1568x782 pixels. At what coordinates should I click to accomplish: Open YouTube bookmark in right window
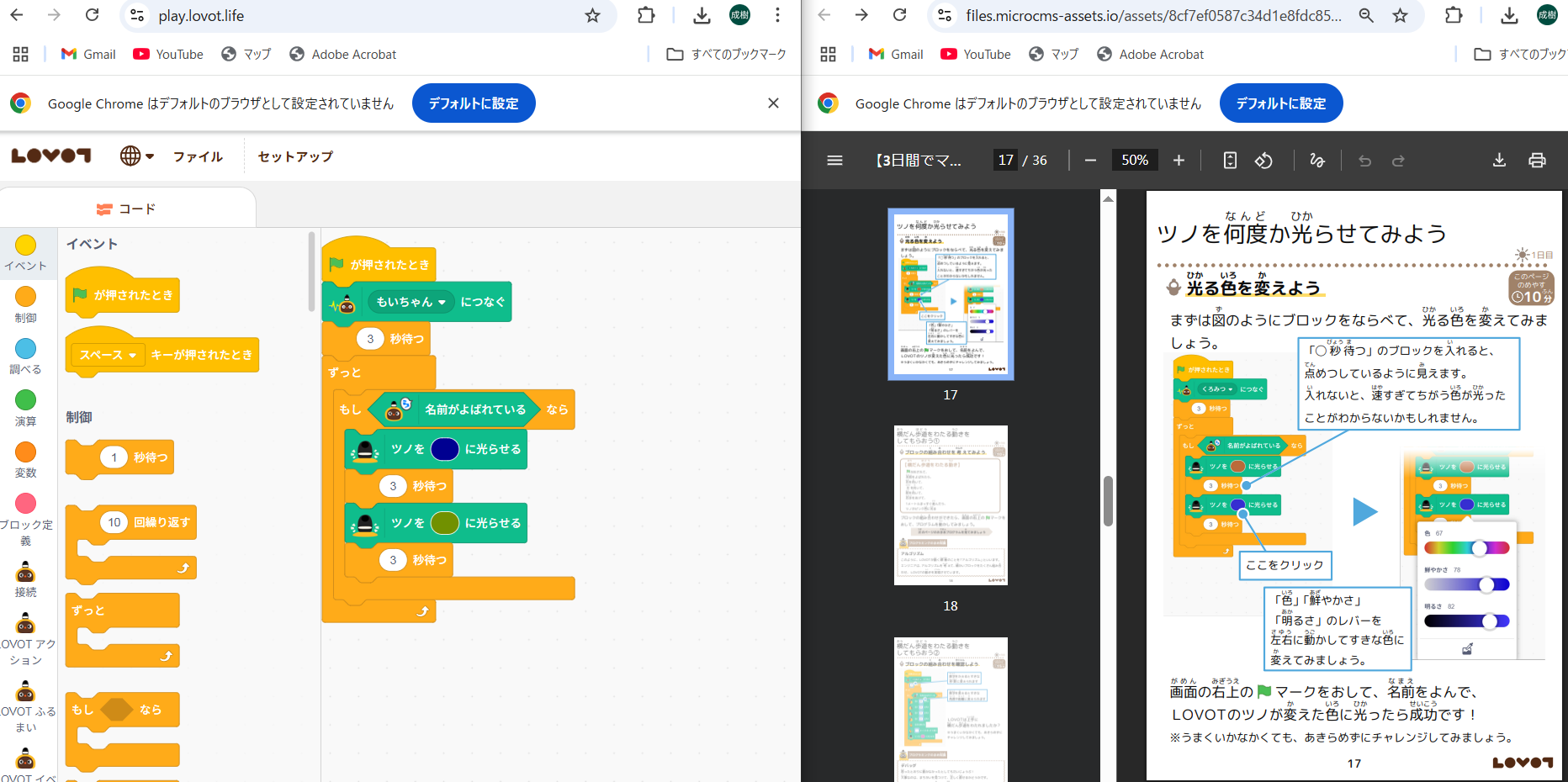pos(976,54)
